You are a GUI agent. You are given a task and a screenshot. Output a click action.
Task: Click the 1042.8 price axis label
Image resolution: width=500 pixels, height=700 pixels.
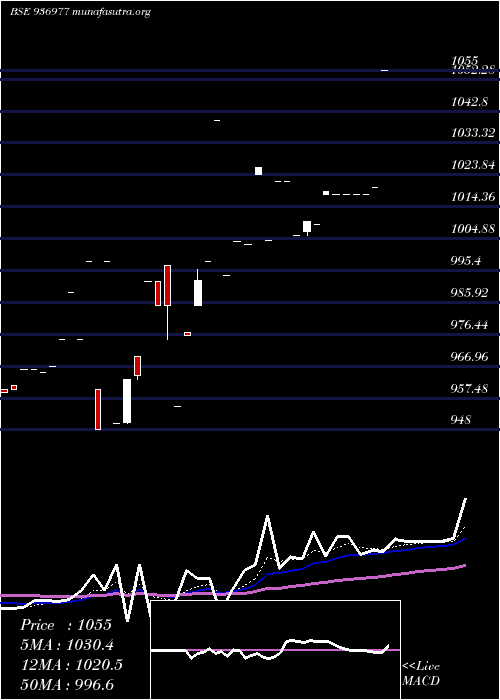coord(469,102)
